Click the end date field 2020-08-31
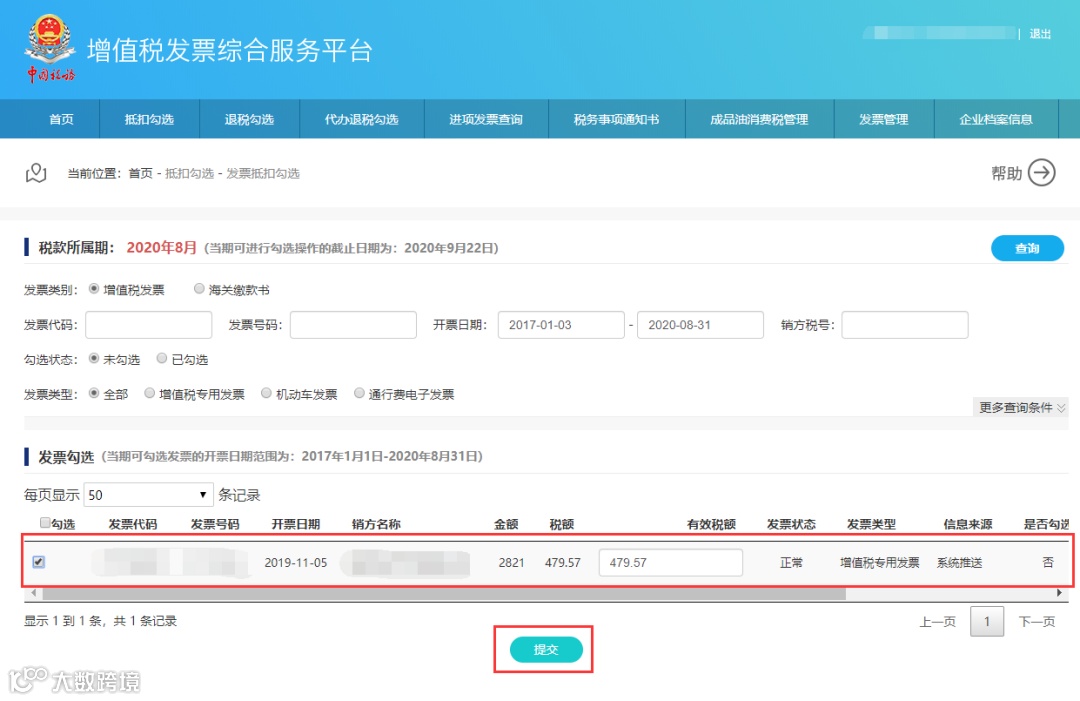This screenshot has height=701, width=1080. (700, 324)
